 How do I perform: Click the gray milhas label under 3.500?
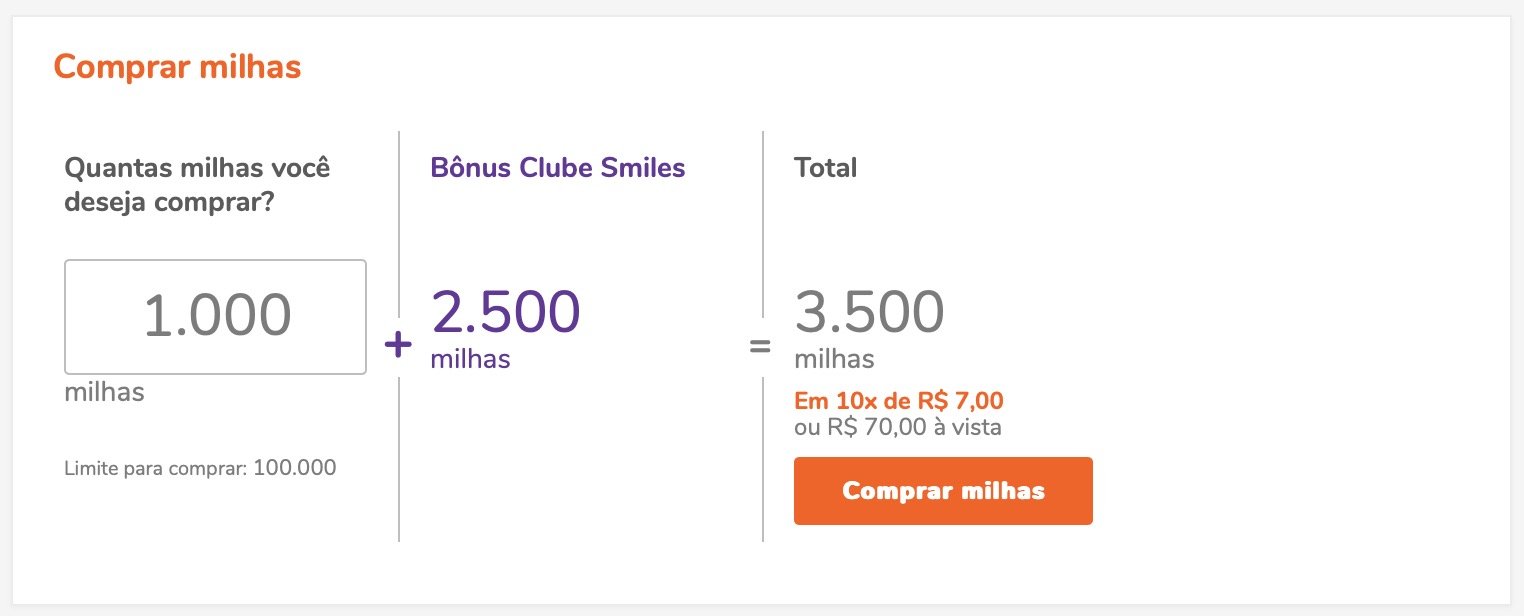coord(834,358)
